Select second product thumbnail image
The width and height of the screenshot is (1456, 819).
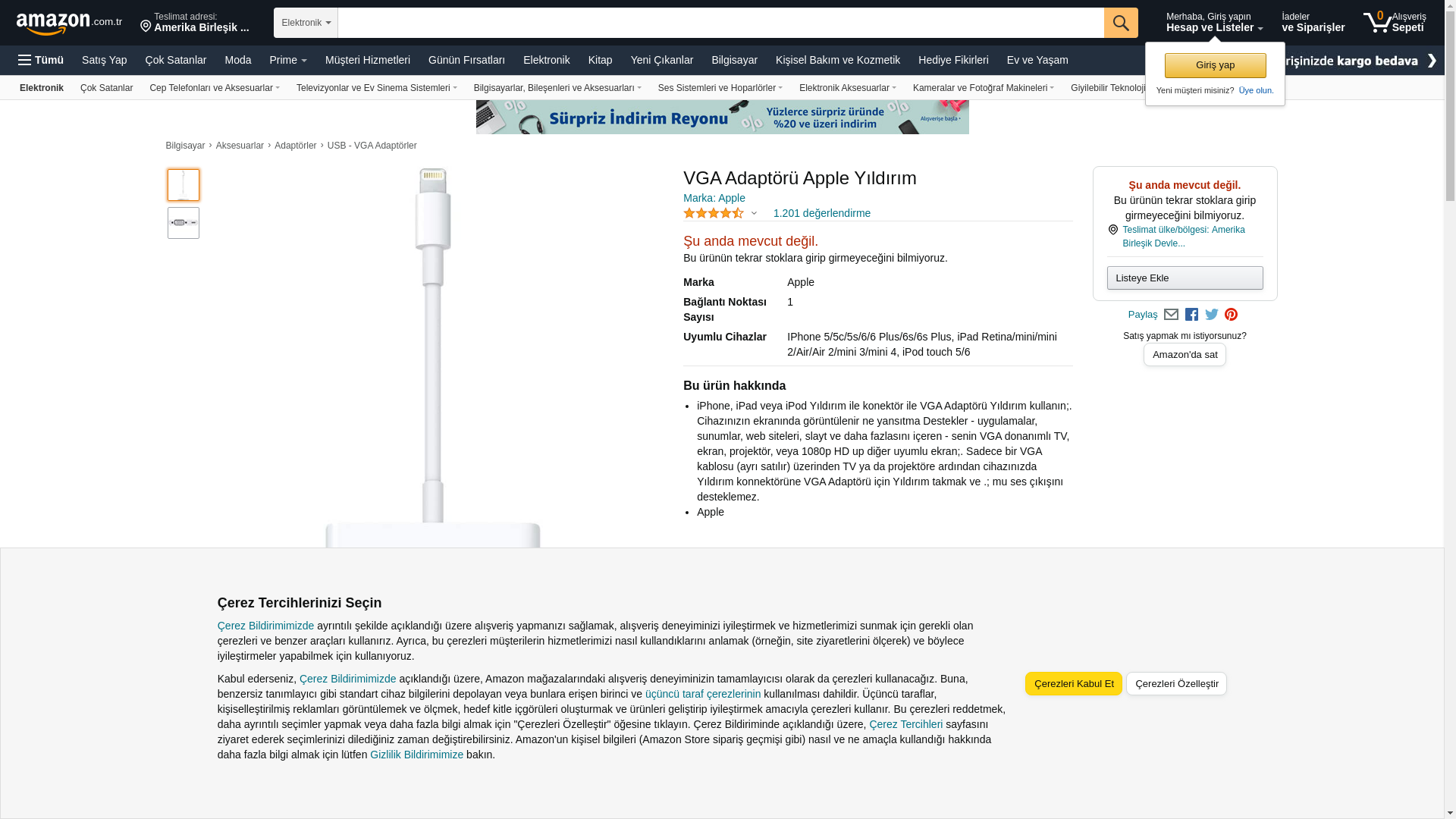[184, 223]
